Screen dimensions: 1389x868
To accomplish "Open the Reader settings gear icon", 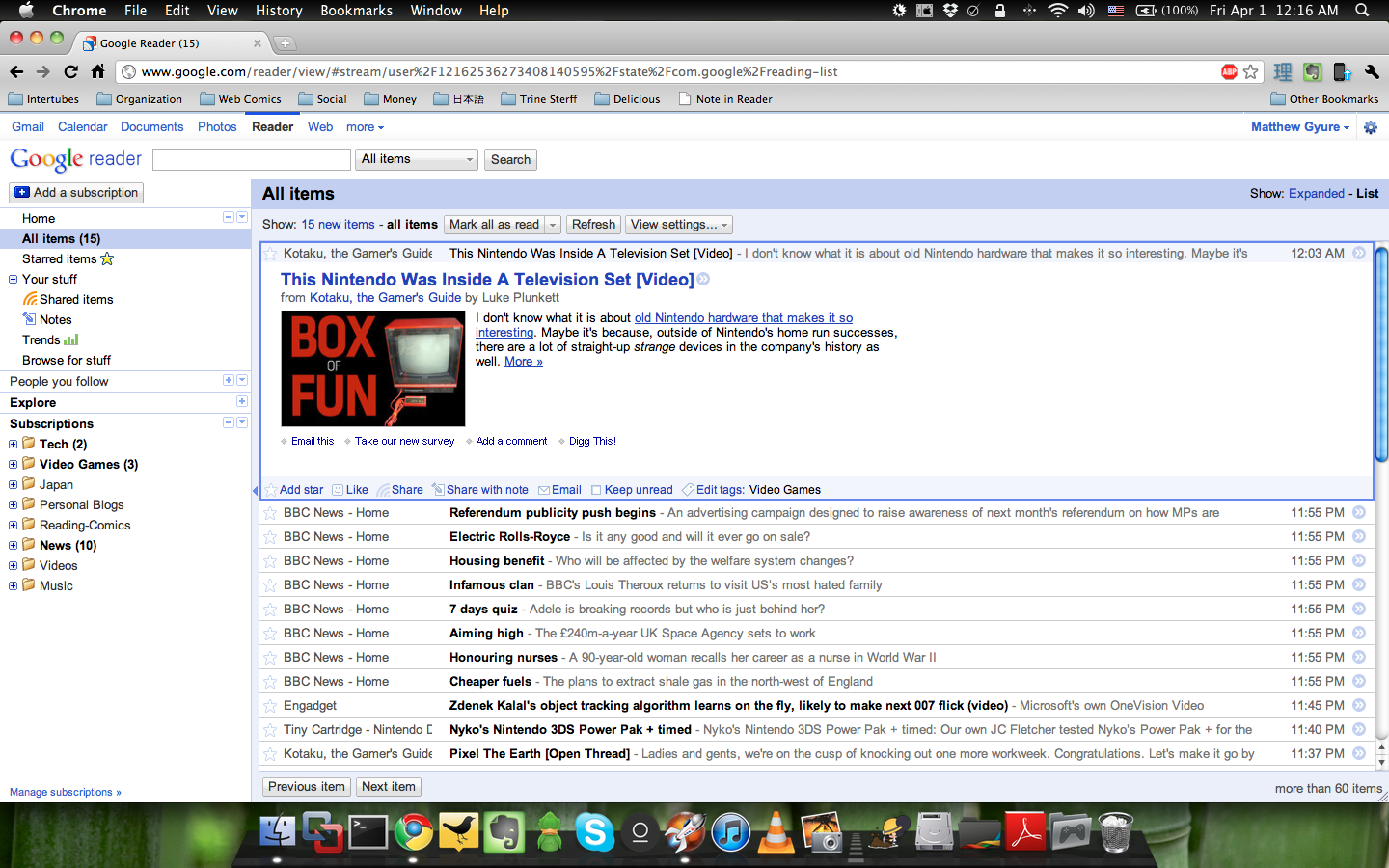I will (x=1371, y=127).
